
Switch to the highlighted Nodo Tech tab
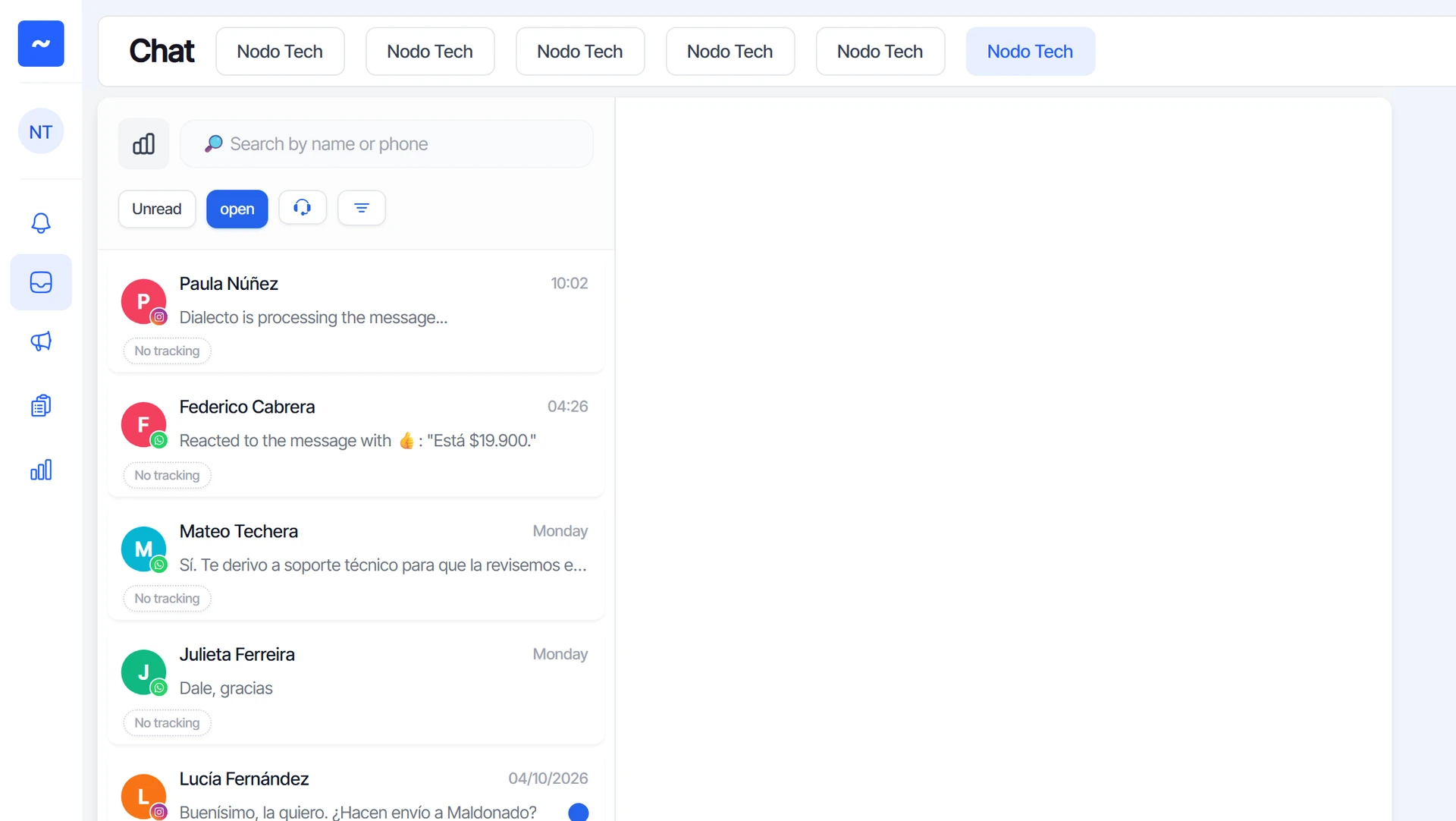[x=1030, y=52]
